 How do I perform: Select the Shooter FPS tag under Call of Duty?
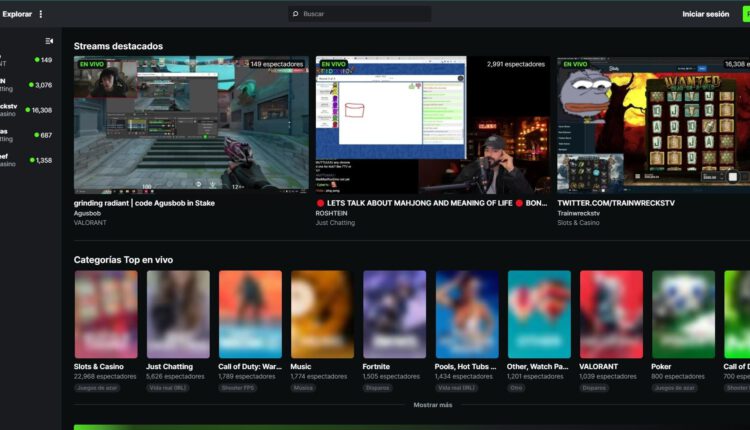[238, 388]
